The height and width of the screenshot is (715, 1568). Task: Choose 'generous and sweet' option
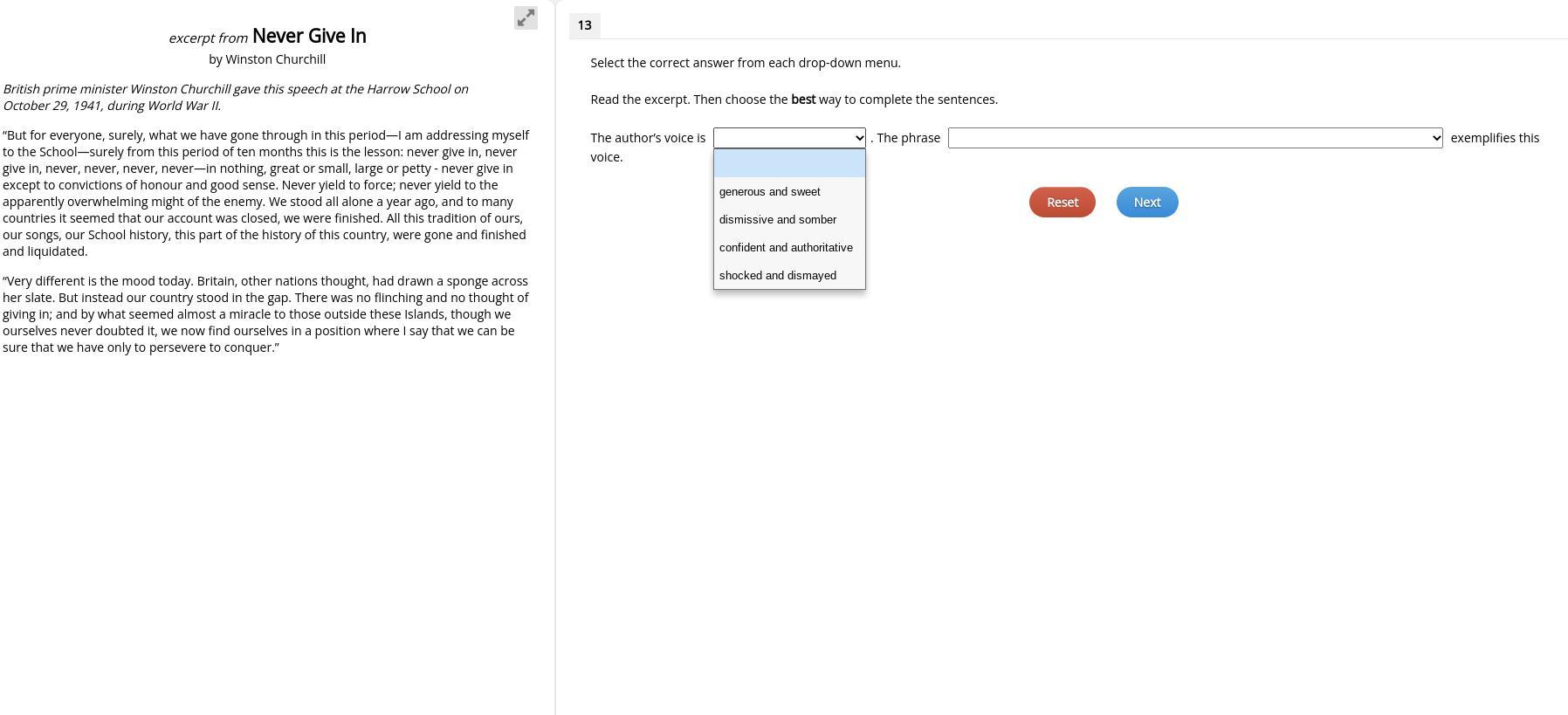tap(789, 191)
